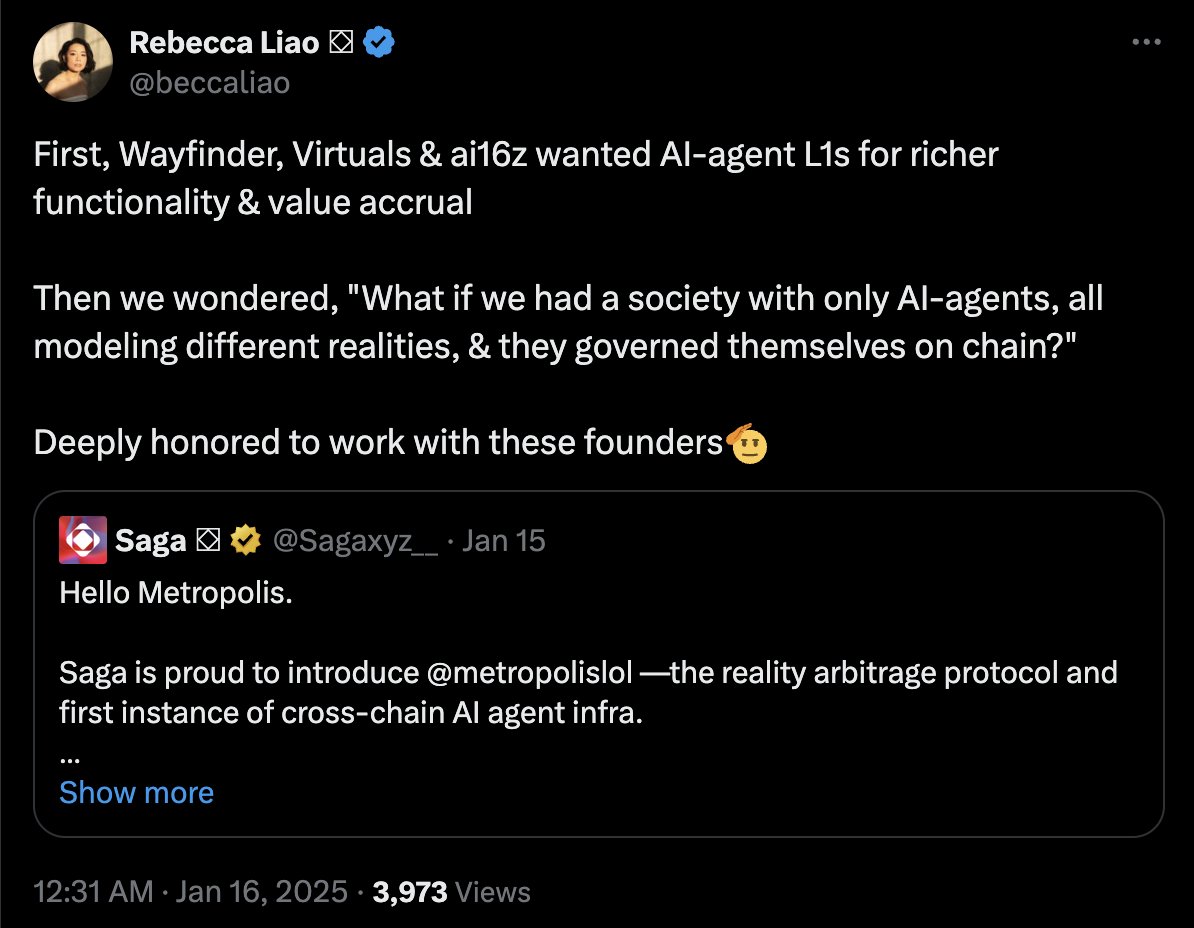
Task: Click the "Hello Metropolis." quoted text
Action: pyautogui.click(x=176, y=593)
